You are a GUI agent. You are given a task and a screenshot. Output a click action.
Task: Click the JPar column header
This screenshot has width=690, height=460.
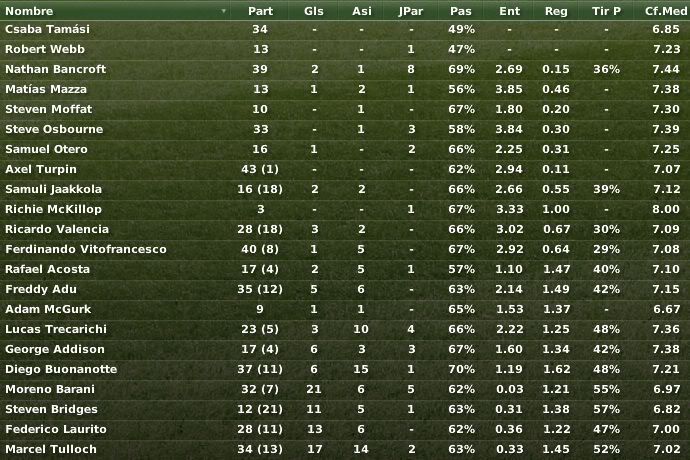(x=411, y=11)
